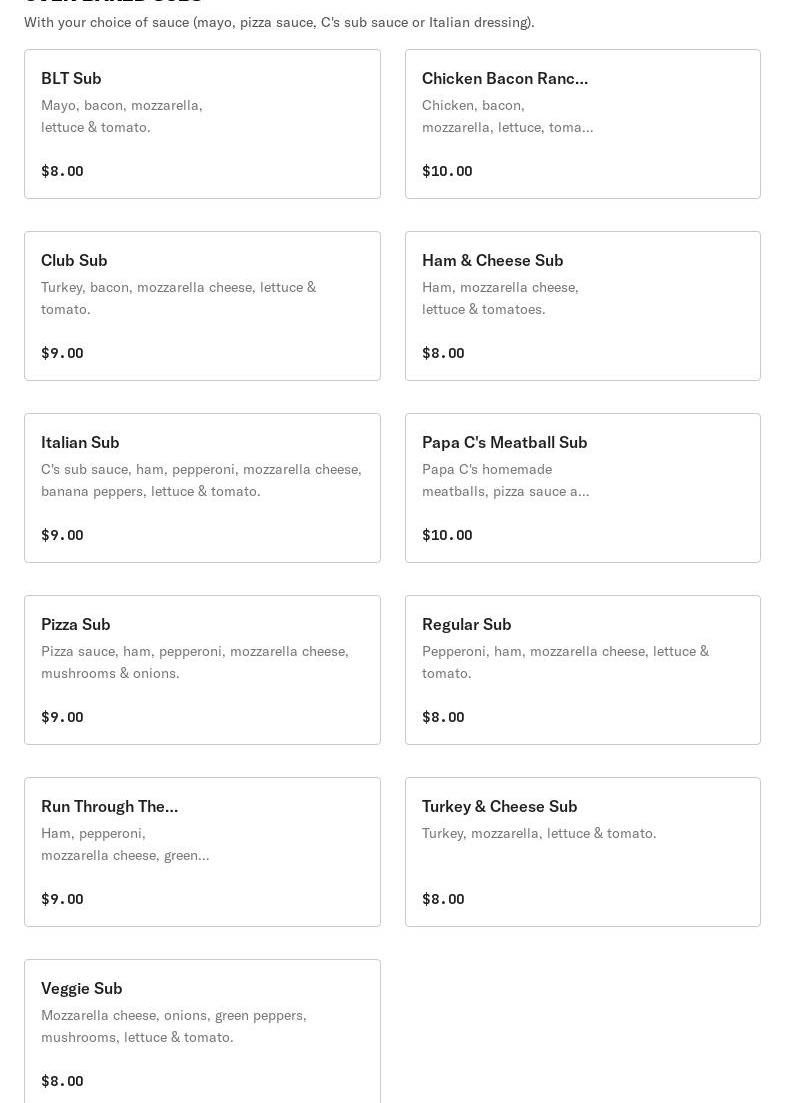Click the BLT Sub $8.00 price
The height and width of the screenshot is (1103, 785).
click(62, 171)
